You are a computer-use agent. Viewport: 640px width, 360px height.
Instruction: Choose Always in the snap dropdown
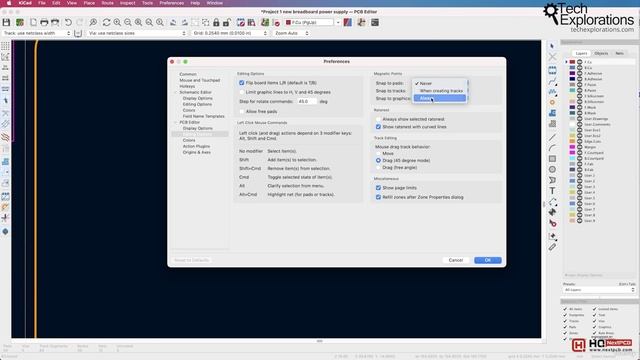(440, 98)
